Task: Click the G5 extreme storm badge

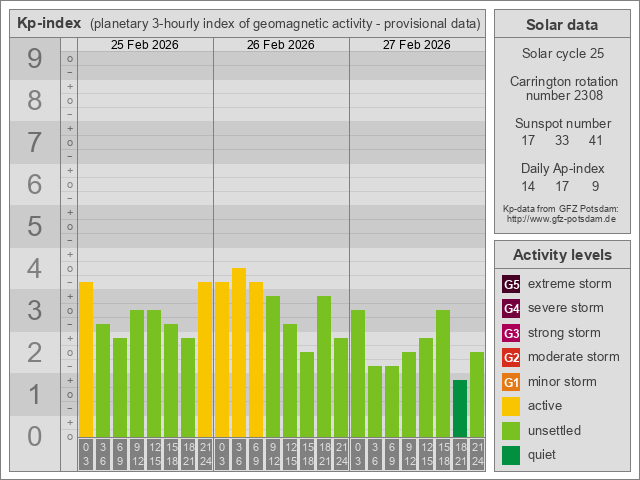Action: [x=511, y=284]
